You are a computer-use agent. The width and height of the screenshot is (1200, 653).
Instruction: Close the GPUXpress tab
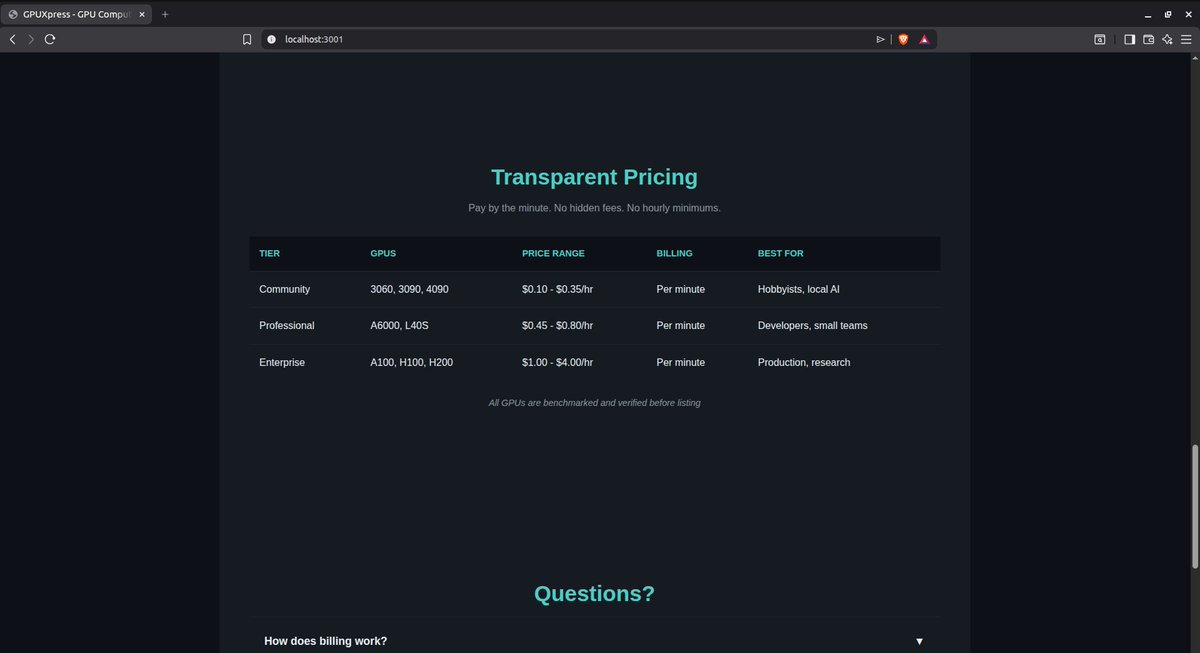(142, 14)
